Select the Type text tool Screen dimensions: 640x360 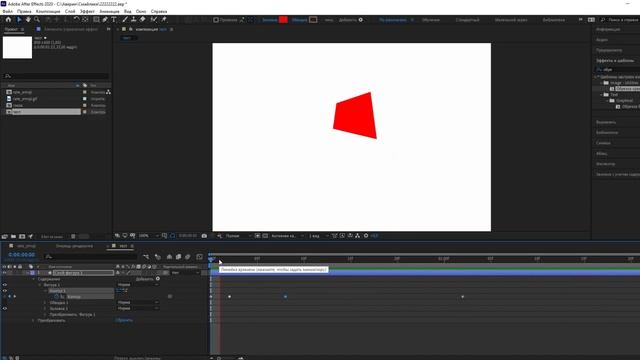pos(114,20)
